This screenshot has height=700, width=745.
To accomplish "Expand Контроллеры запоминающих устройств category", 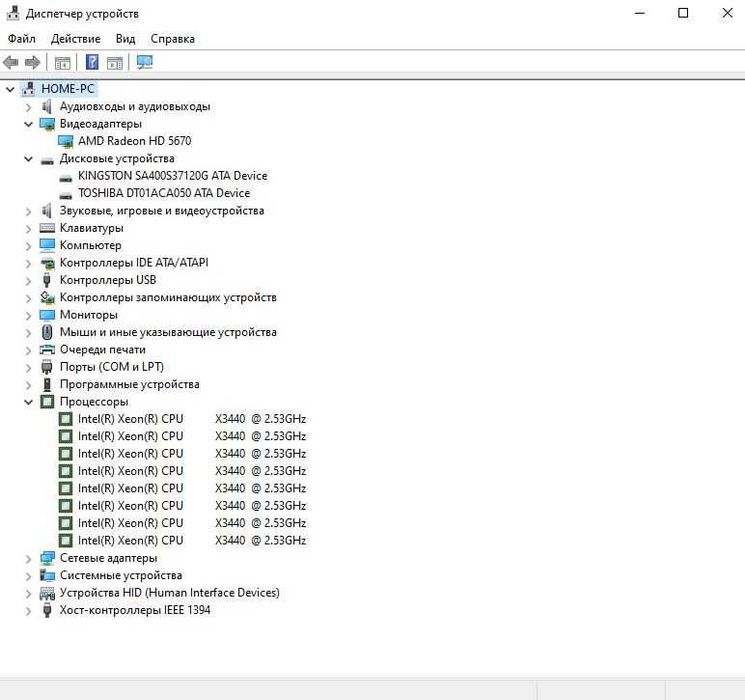I will pos(29,298).
